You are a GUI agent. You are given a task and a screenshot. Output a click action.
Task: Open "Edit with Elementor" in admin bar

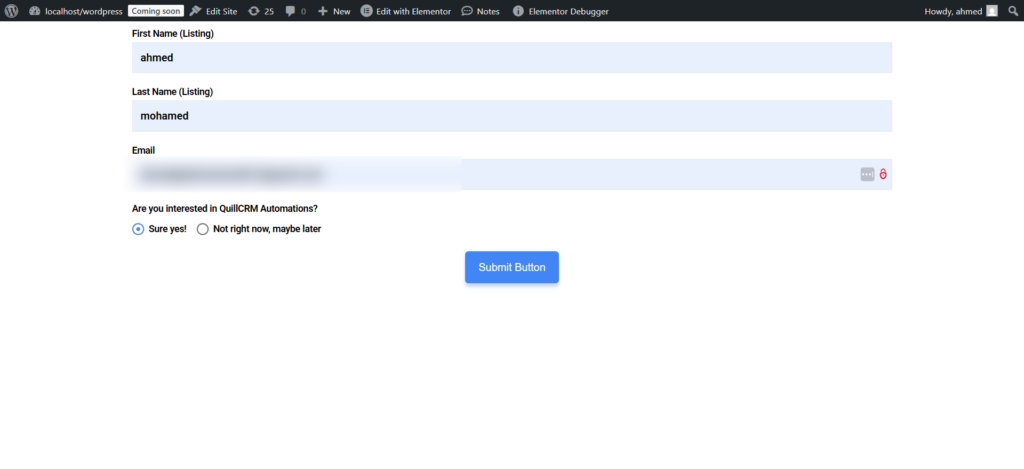406,11
